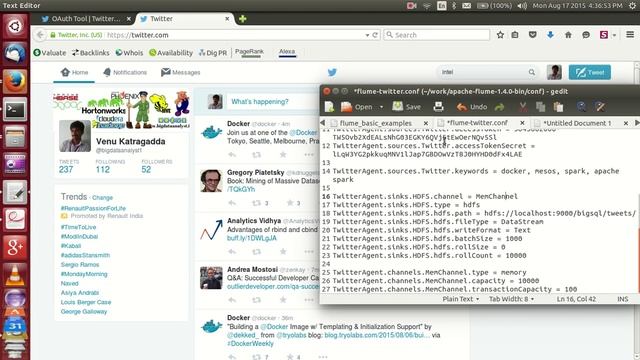Click the Firefox home icon
Screen dimensions: 640x360
pos(568,35)
